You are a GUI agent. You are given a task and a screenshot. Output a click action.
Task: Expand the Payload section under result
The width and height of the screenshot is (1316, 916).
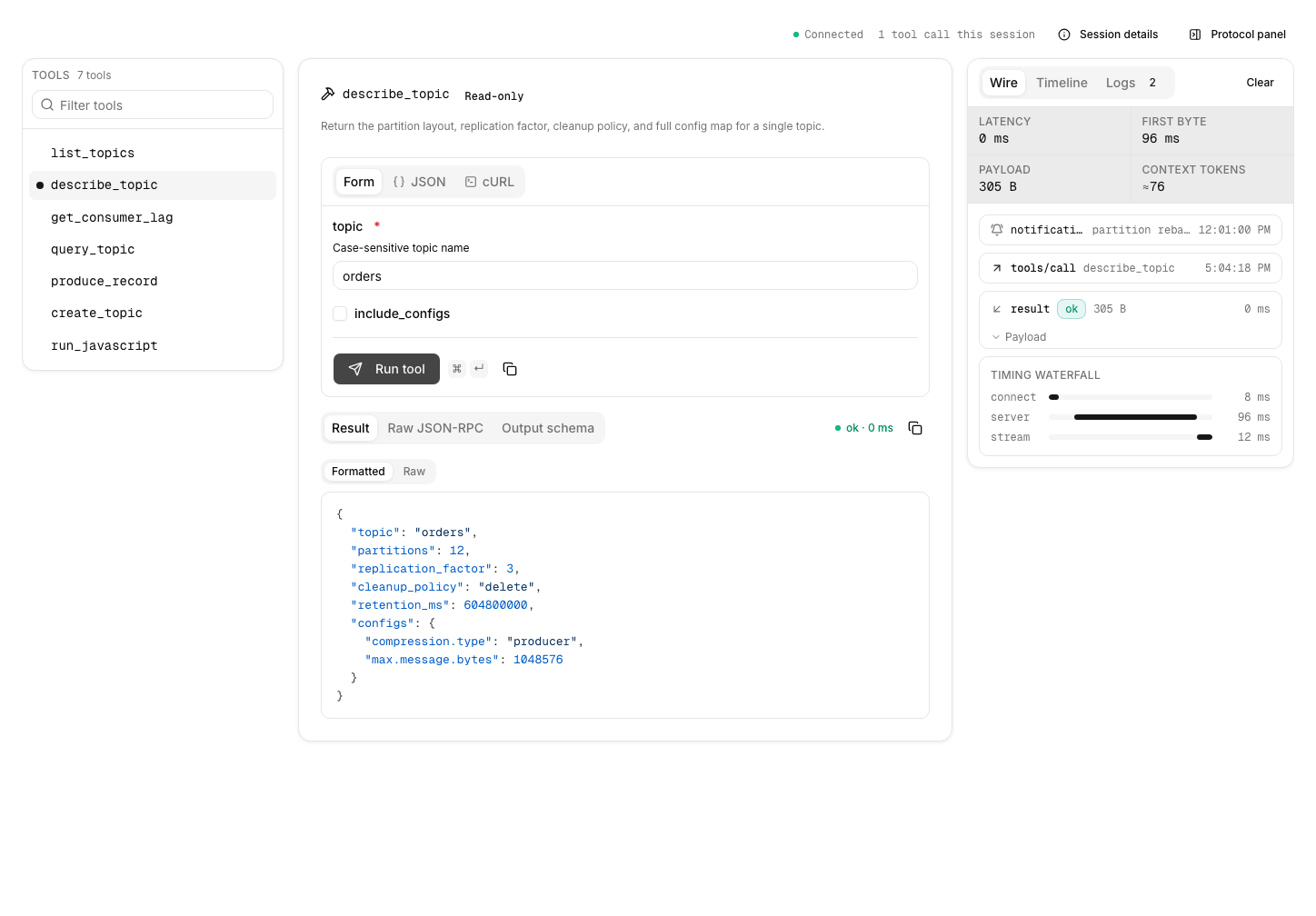[x=1019, y=337]
